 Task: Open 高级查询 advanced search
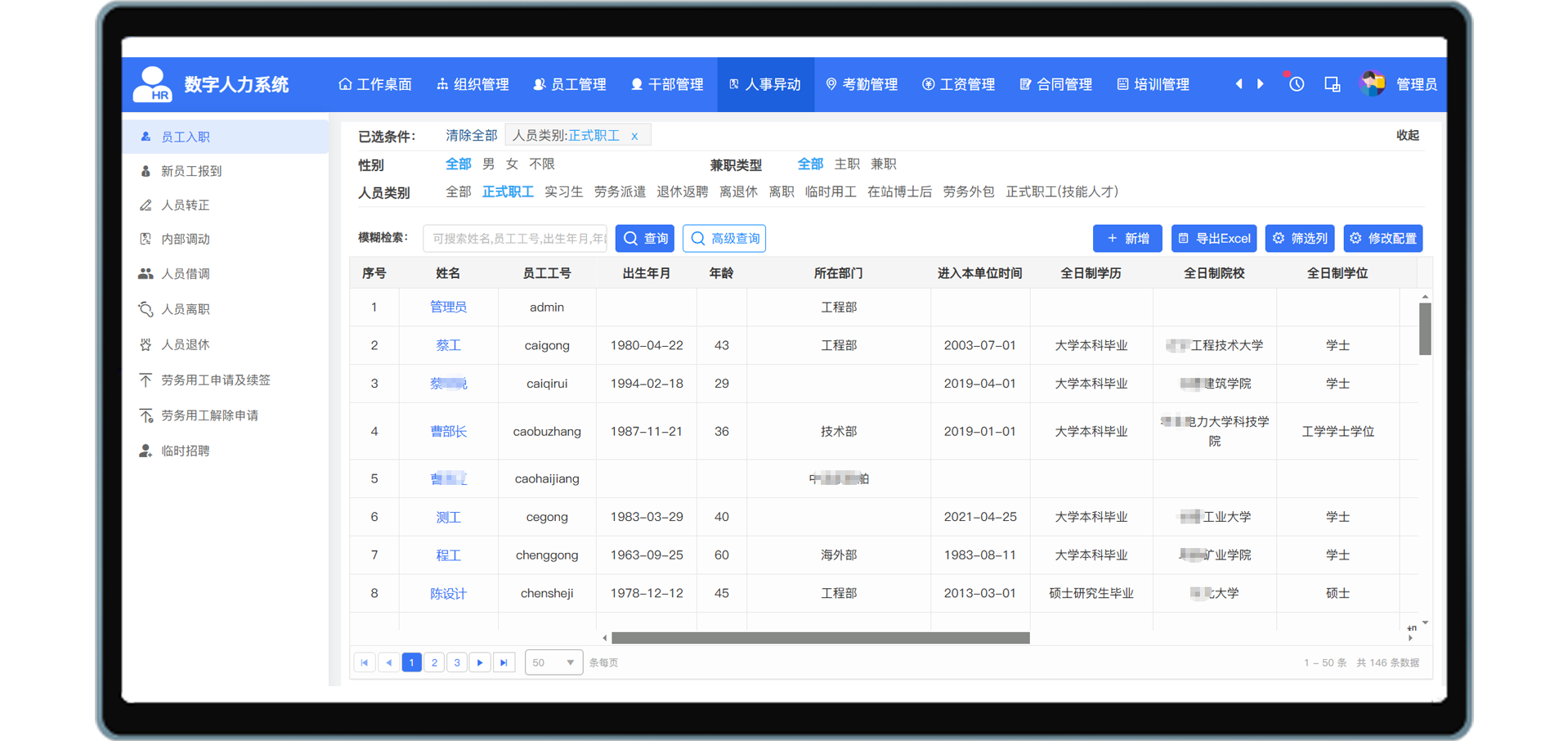click(x=724, y=239)
